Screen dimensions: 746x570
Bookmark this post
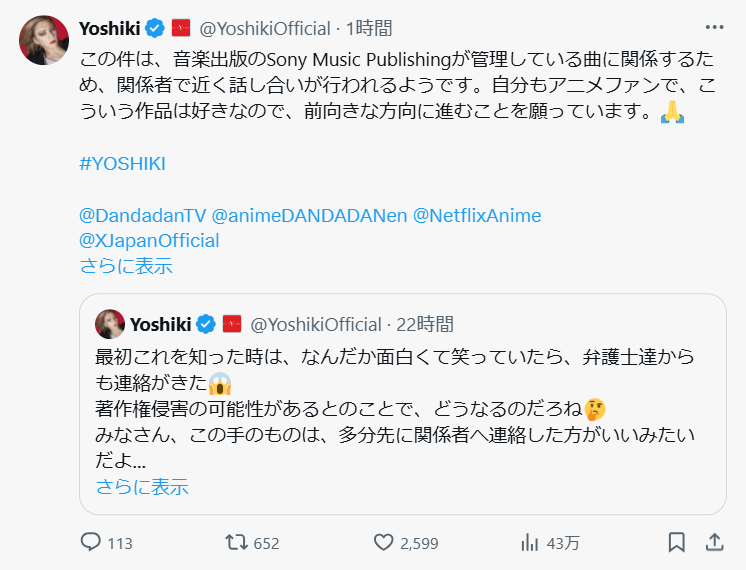coord(677,542)
